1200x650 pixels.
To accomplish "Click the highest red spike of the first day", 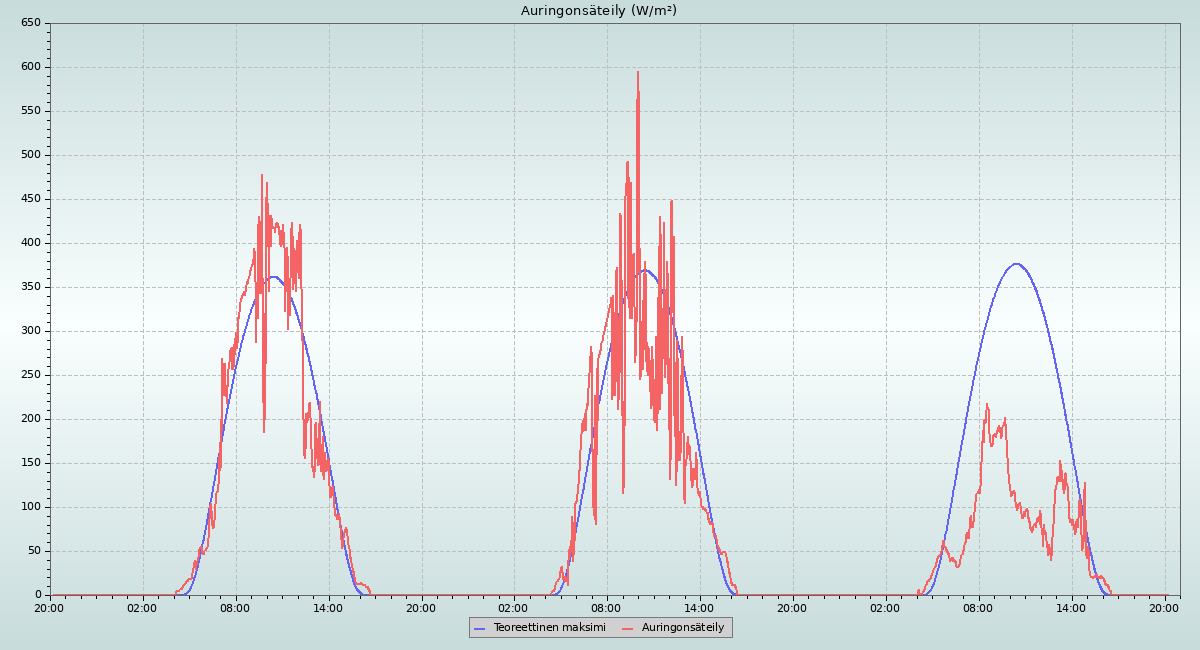I will pos(262,176).
